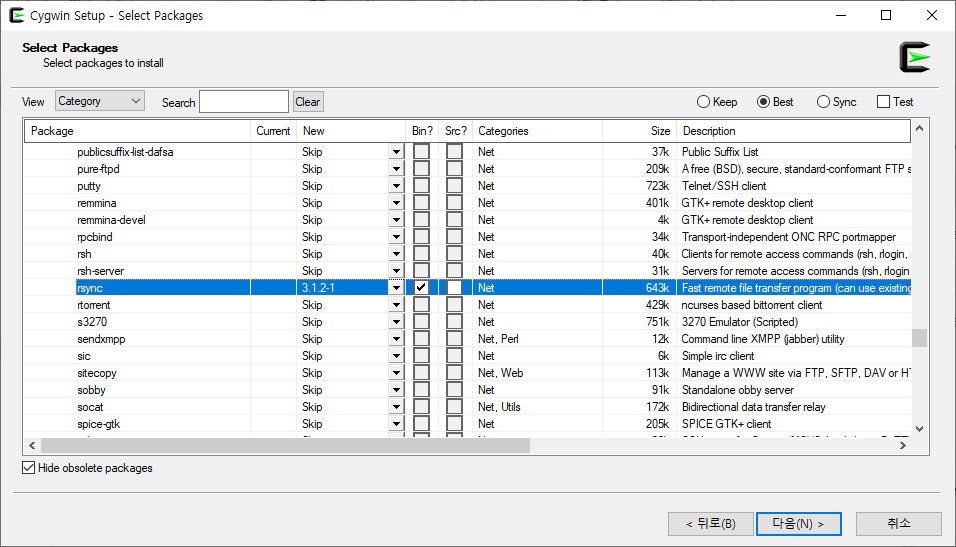Open the version dropdown for sendxmpp
This screenshot has width=956, height=547.
tap(396, 339)
